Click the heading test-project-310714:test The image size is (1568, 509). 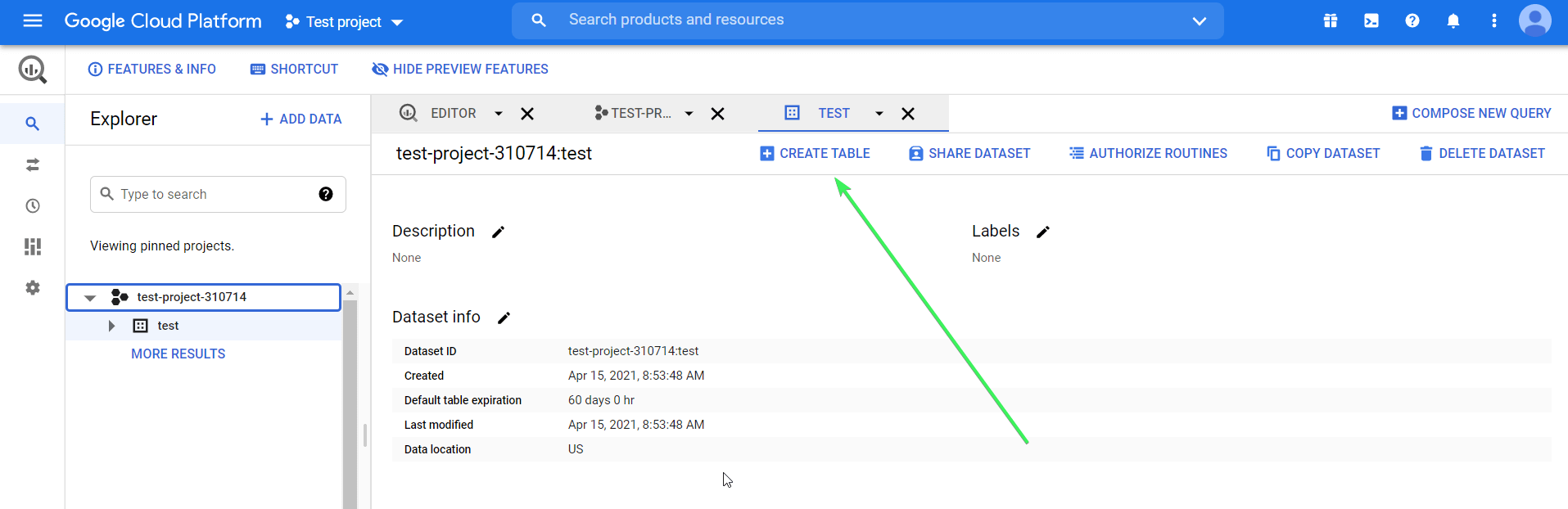click(x=494, y=154)
